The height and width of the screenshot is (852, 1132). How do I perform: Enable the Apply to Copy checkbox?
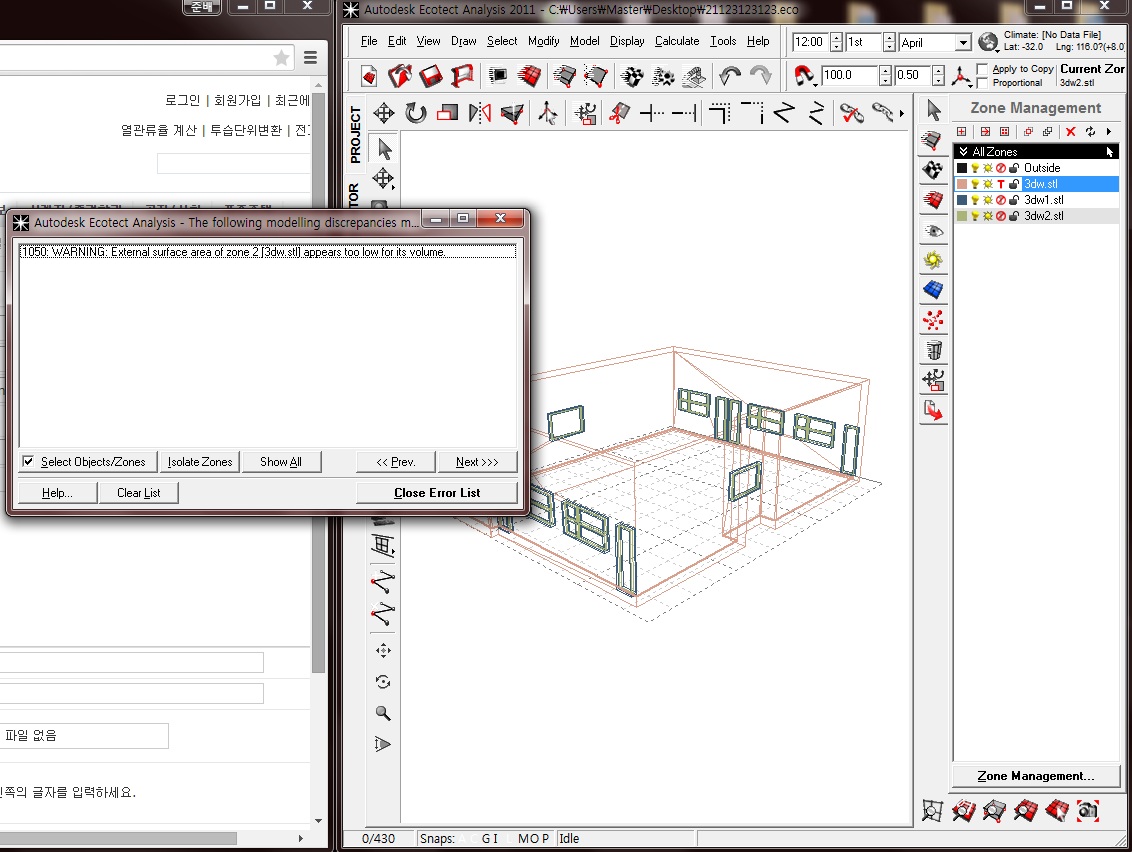tap(982, 69)
